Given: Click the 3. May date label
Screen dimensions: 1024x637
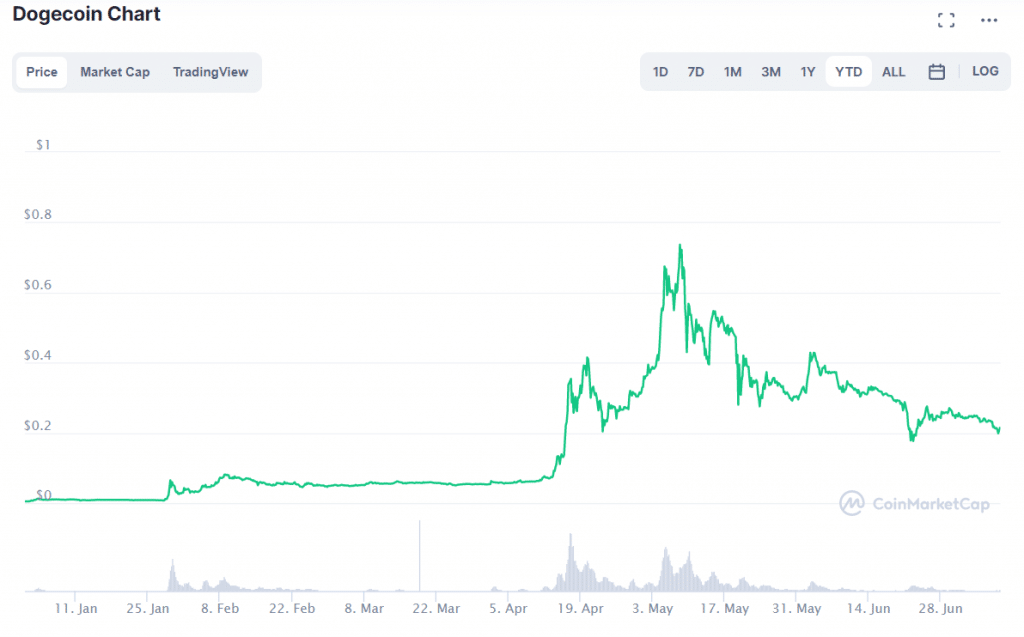Looking at the screenshot, I should (653, 608).
